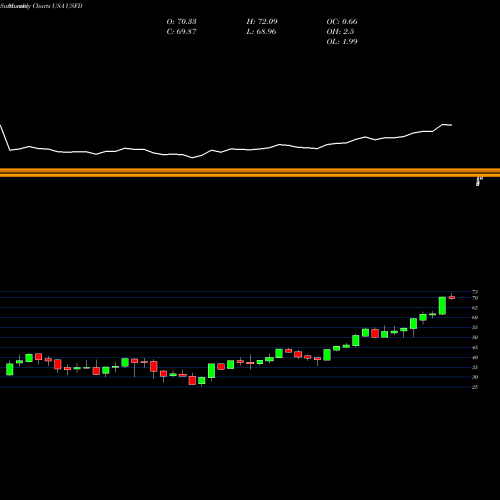Click the chart title ending in USA USFD

click(41, 6)
